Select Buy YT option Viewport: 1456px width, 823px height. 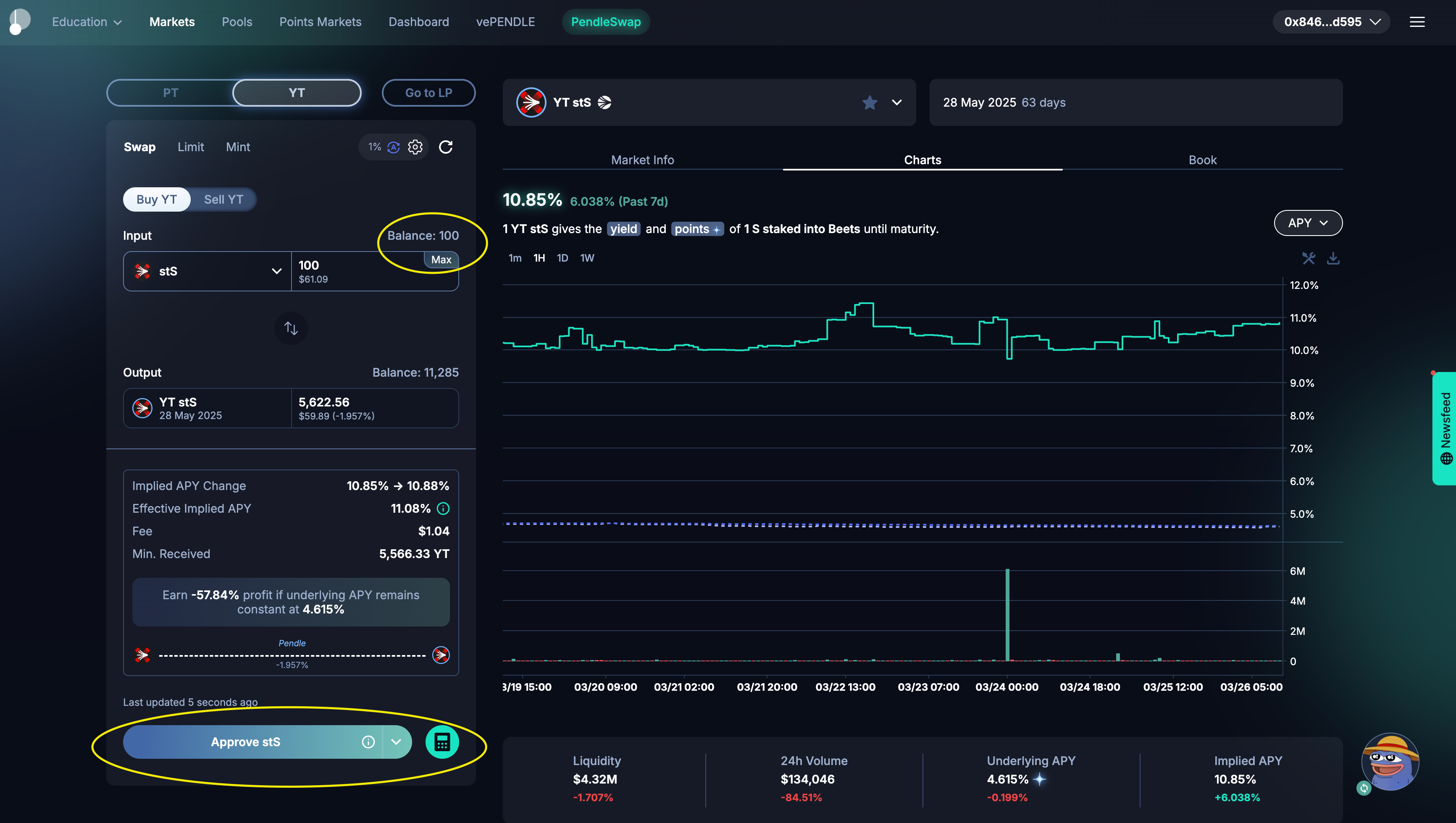(157, 199)
